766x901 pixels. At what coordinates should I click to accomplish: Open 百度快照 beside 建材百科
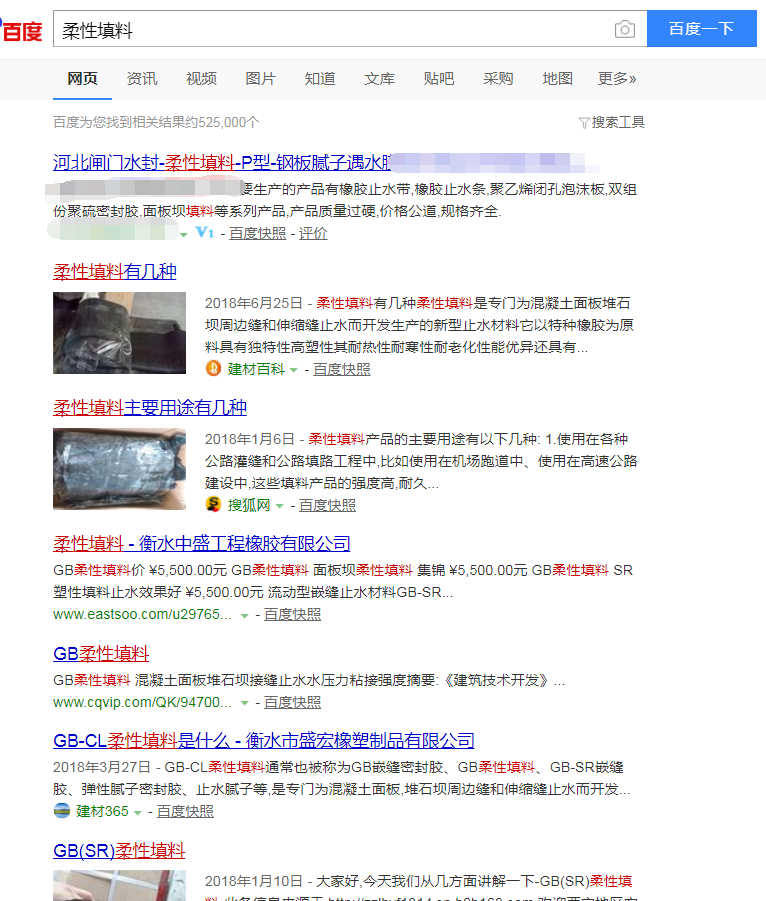(x=342, y=369)
